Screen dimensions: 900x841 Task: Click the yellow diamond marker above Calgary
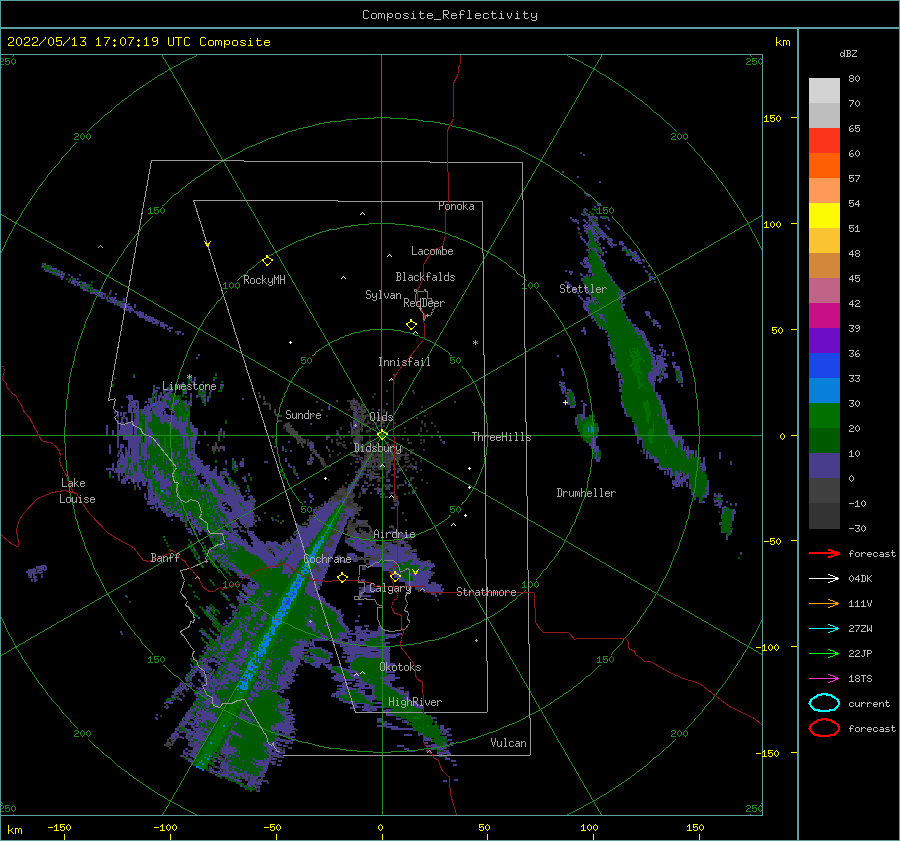[x=395, y=576]
